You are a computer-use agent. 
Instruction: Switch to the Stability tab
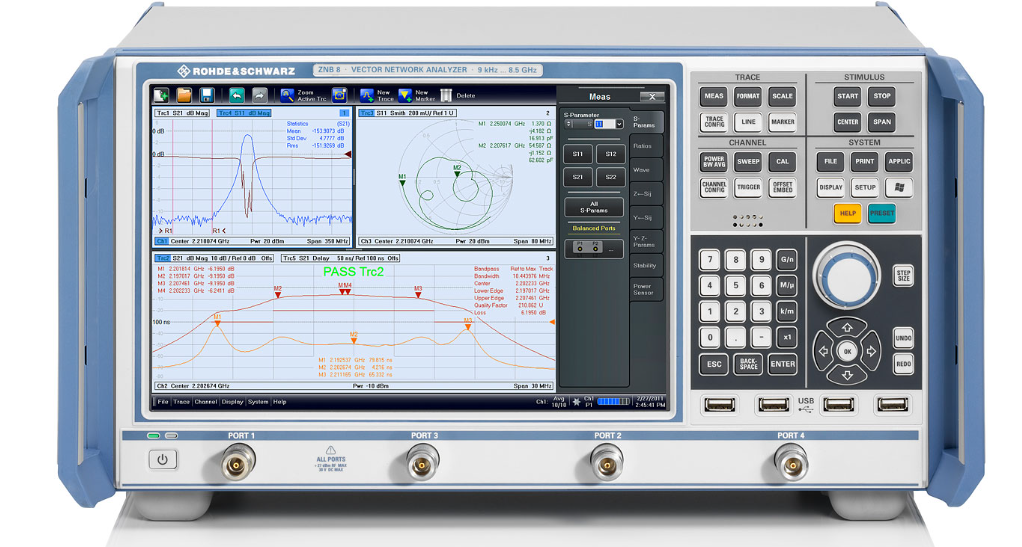click(645, 265)
